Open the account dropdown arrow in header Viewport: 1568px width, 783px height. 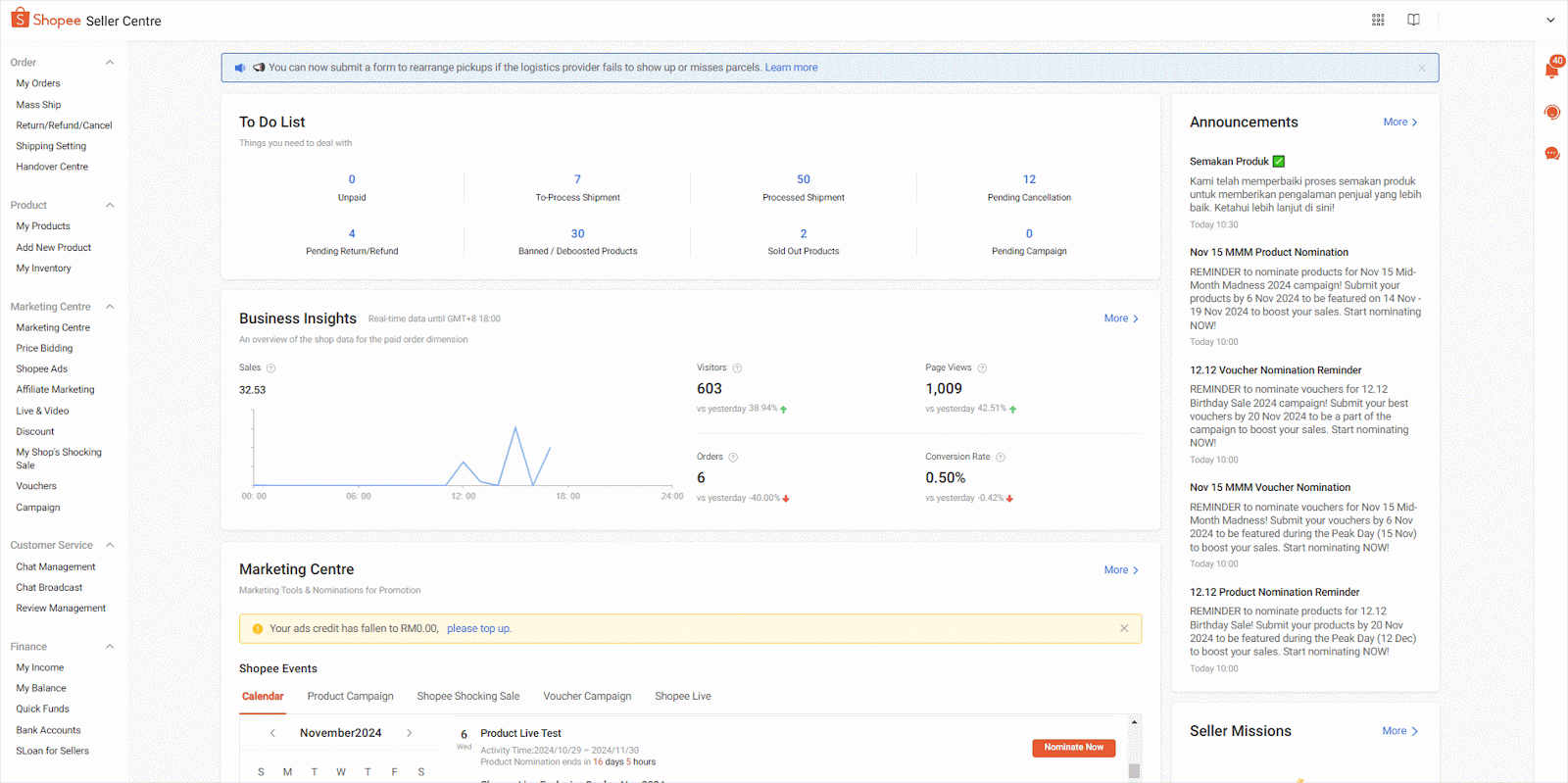1550,20
